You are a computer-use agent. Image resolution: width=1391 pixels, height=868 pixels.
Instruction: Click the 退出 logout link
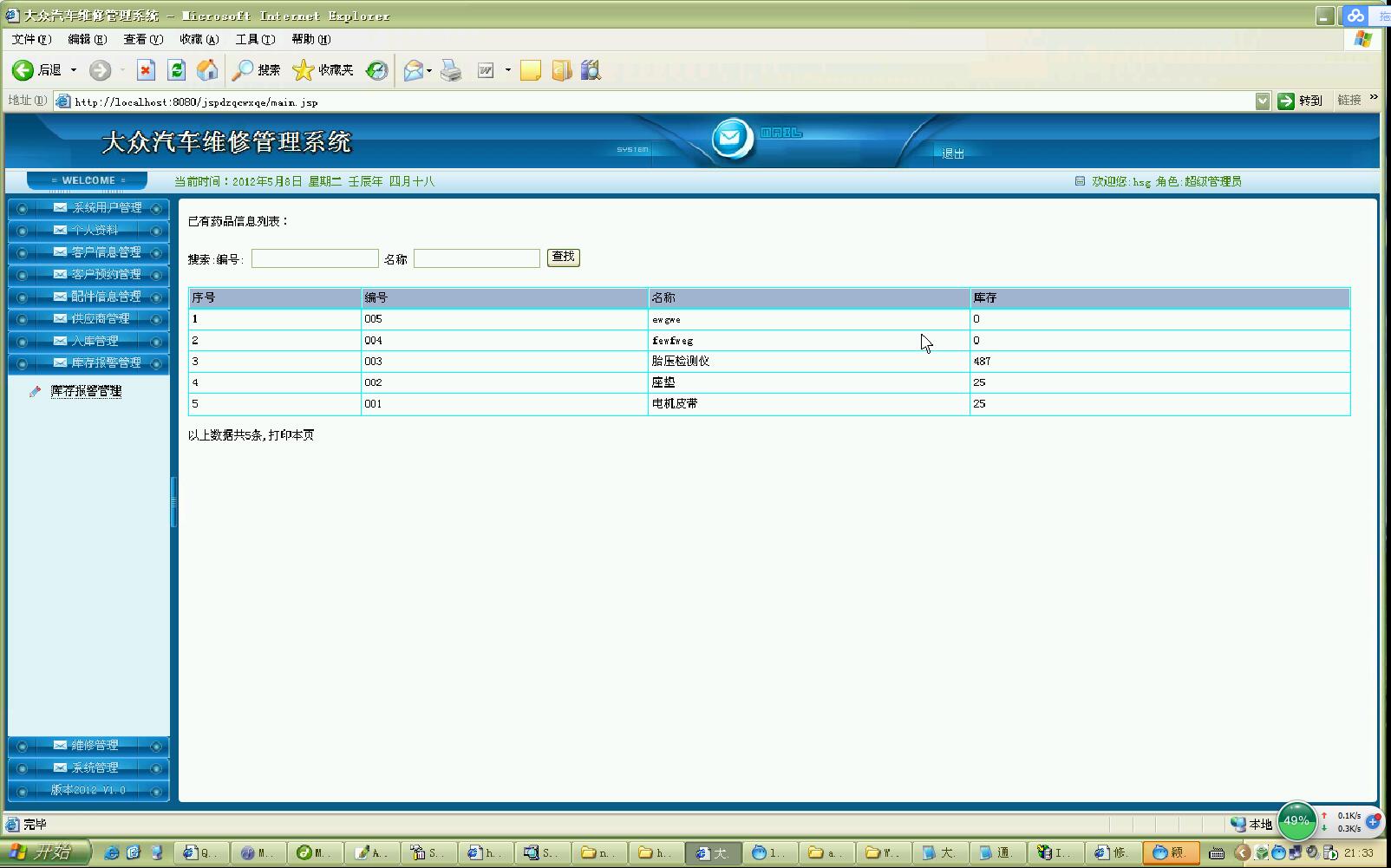pos(953,153)
